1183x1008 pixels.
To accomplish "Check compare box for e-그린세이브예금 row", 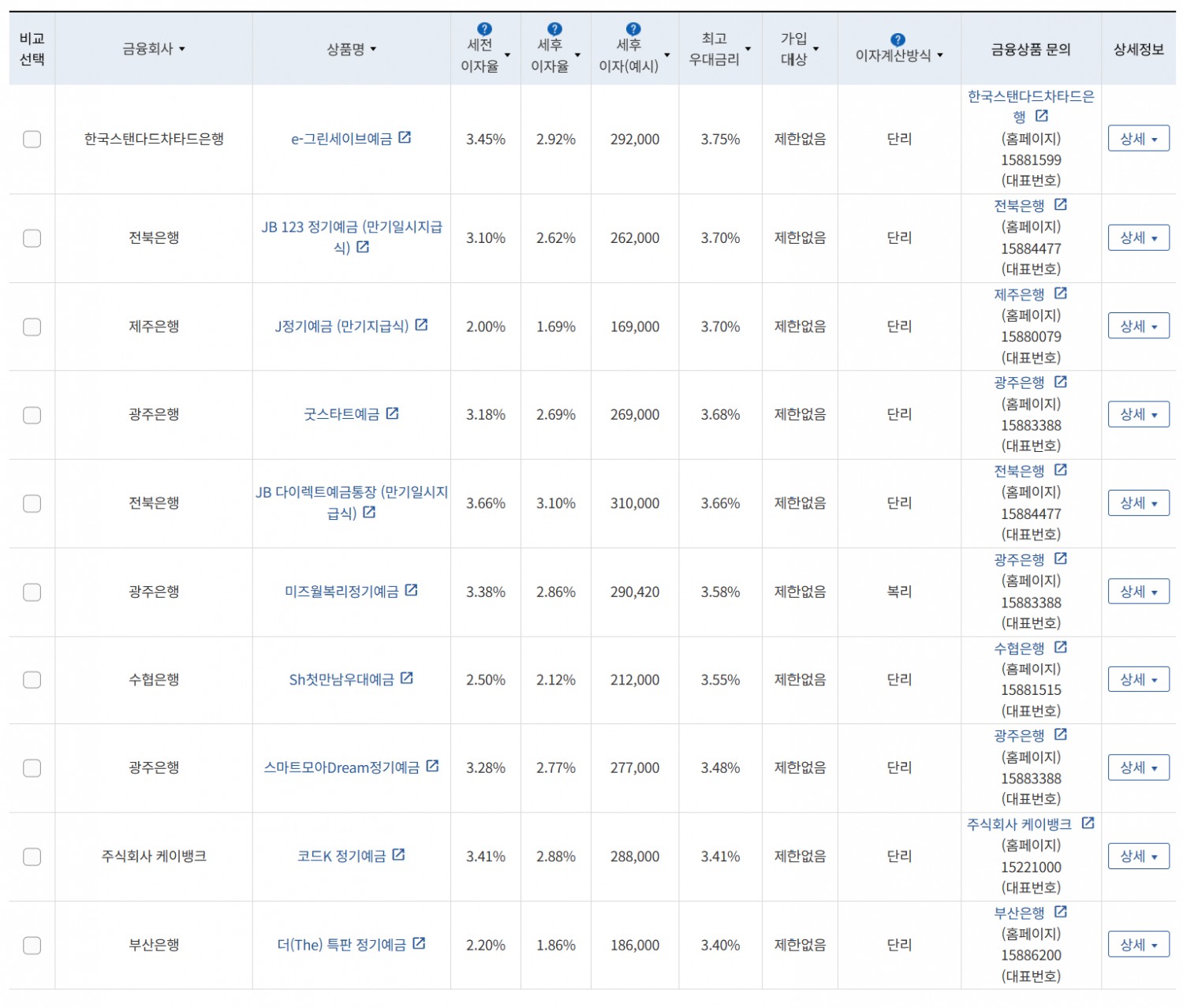I will point(32,139).
